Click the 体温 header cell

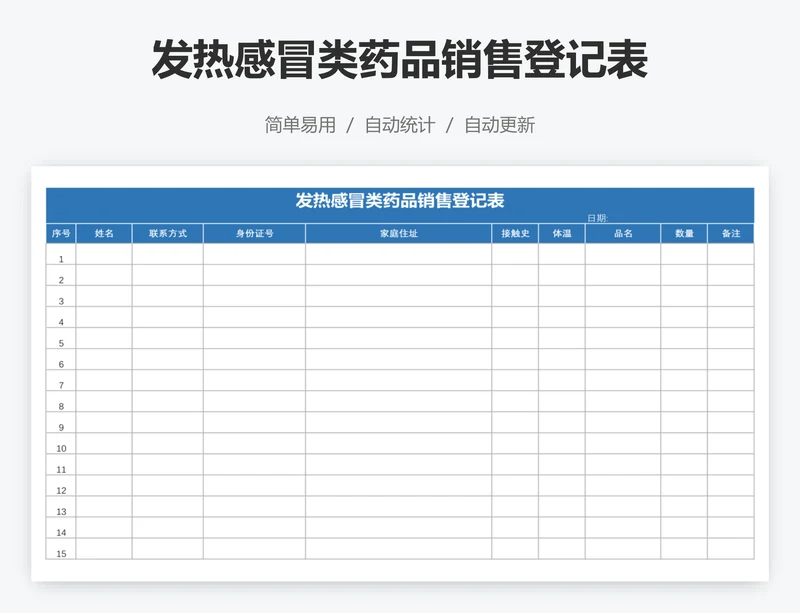click(x=562, y=233)
